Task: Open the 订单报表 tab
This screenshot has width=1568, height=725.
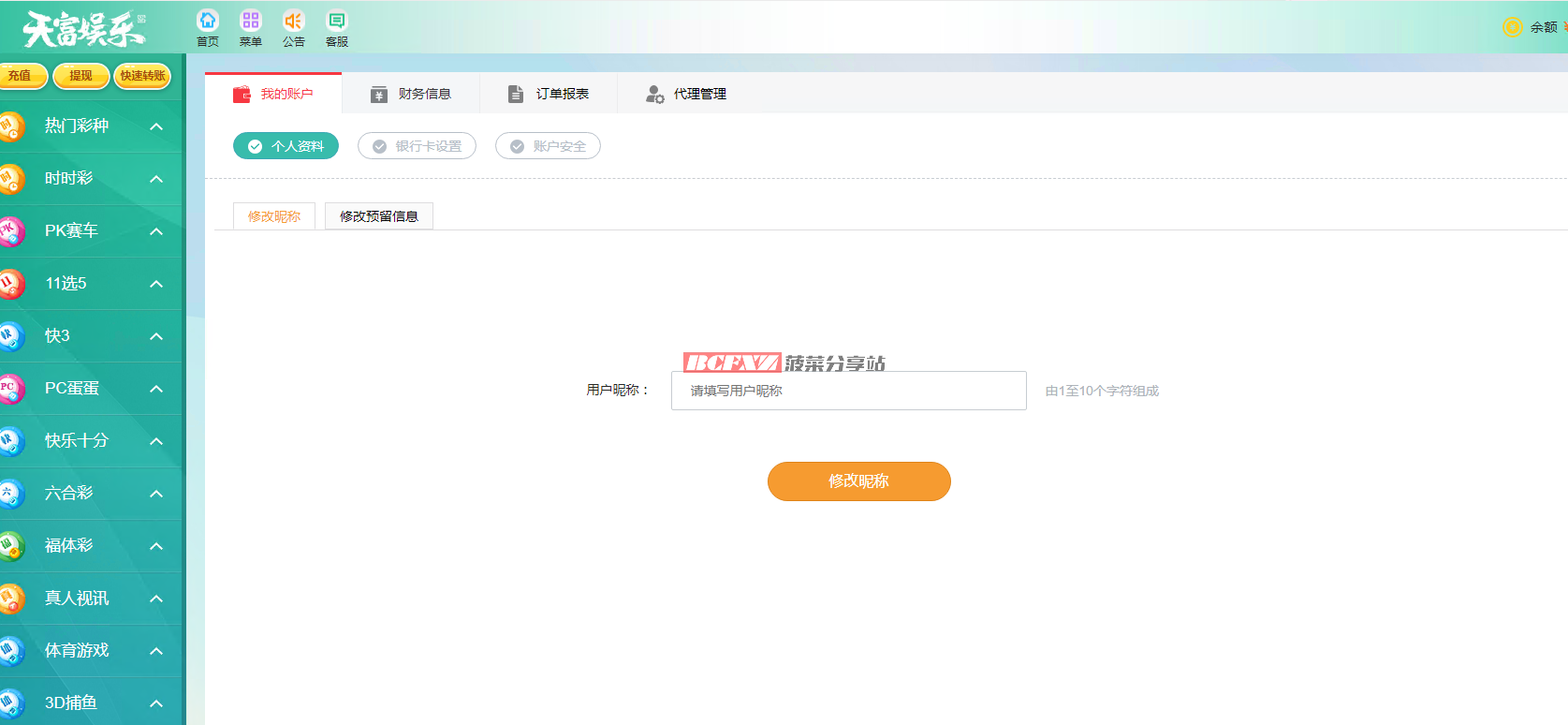Action: tap(549, 94)
